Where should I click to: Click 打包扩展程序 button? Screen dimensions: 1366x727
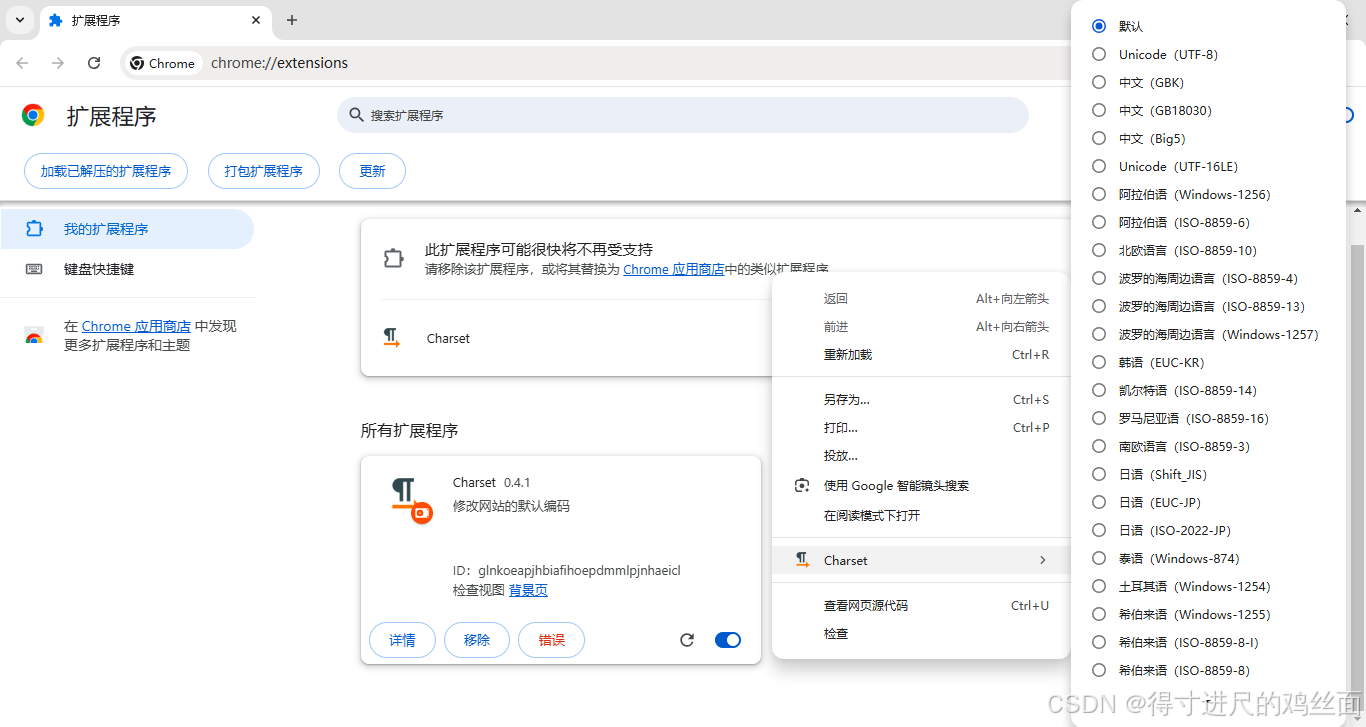[x=264, y=171]
